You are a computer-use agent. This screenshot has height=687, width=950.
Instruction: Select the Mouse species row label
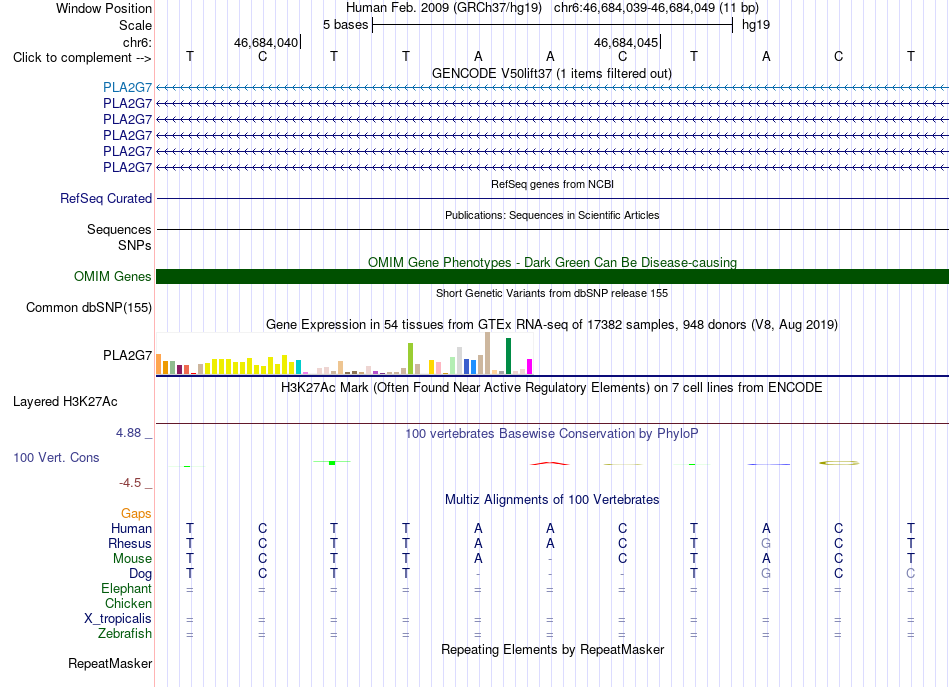click(x=132, y=559)
